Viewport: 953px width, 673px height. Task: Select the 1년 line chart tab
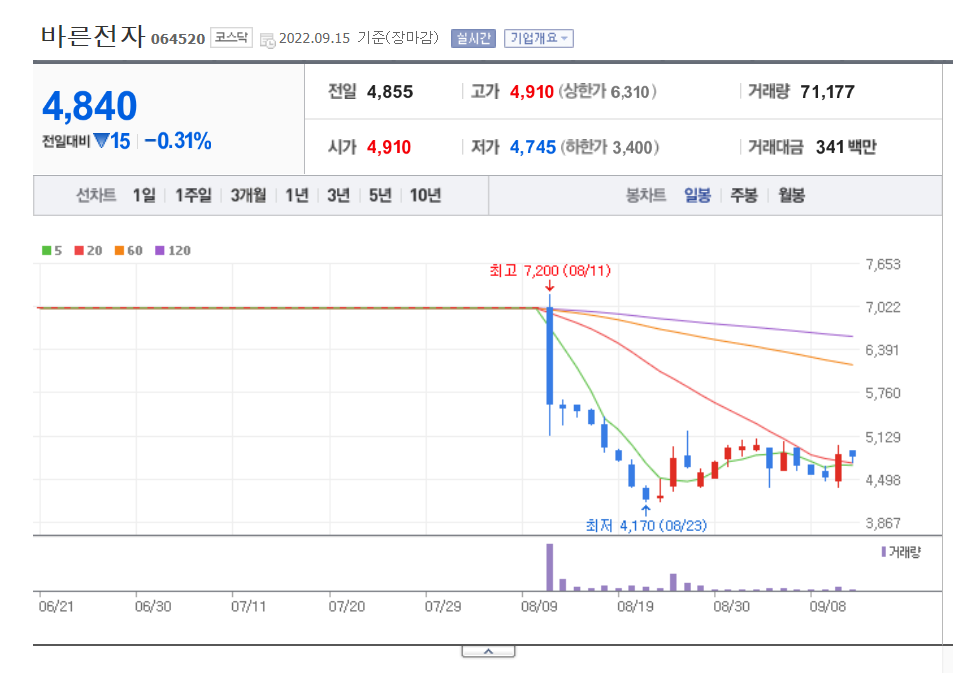pyautogui.click(x=297, y=195)
